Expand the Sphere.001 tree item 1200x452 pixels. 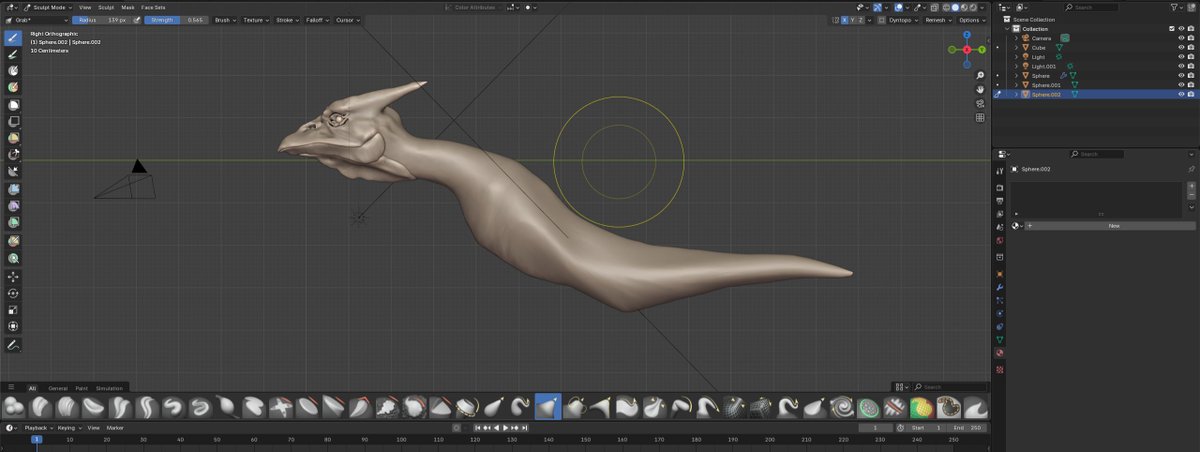(1016, 85)
